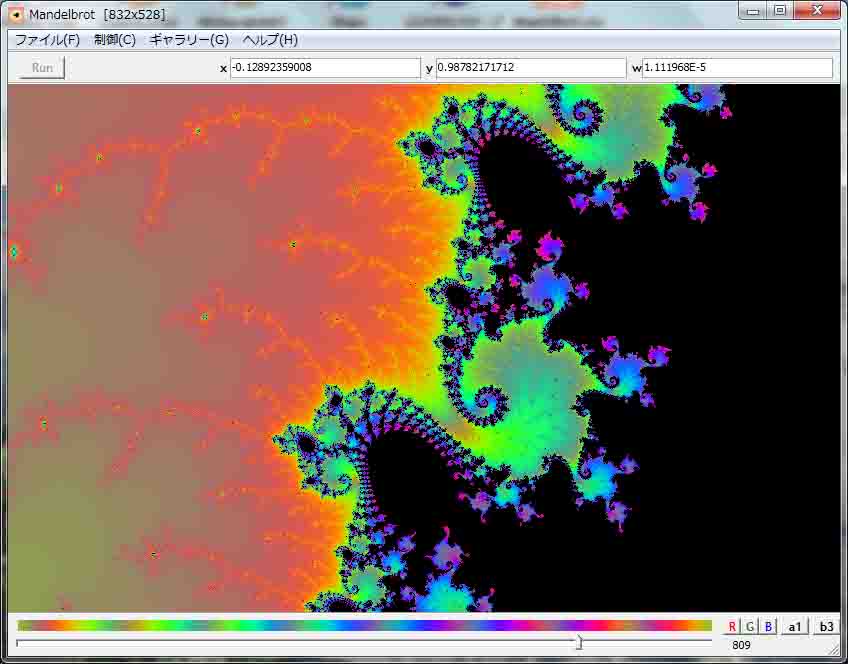
Task: Open the ギャラリー(G) menu
Action: (189, 40)
